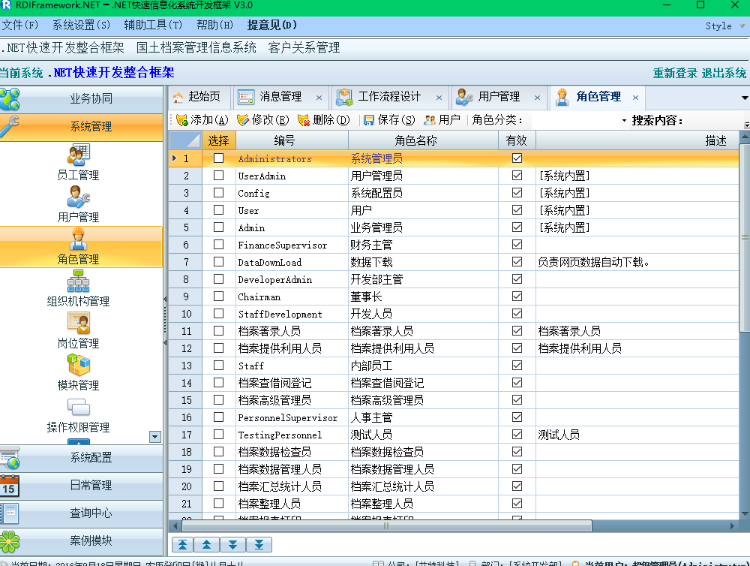Click 删除(D) toolbar button

click(x=324, y=120)
